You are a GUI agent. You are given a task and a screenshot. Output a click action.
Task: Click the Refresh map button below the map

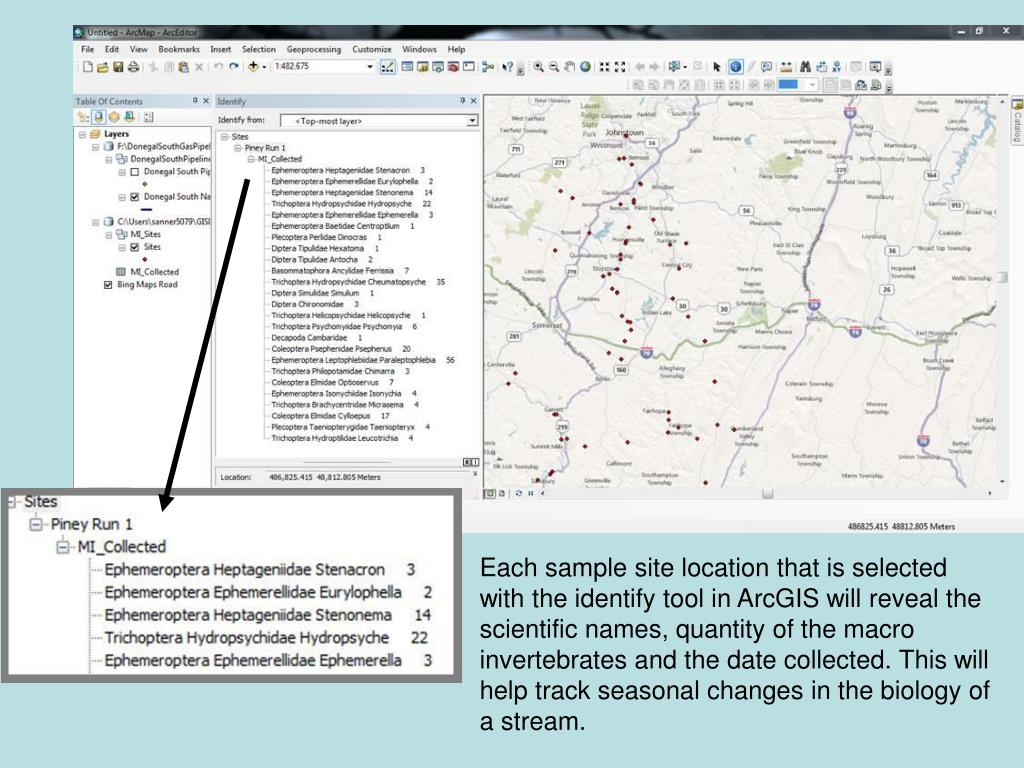tap(519, 494)
